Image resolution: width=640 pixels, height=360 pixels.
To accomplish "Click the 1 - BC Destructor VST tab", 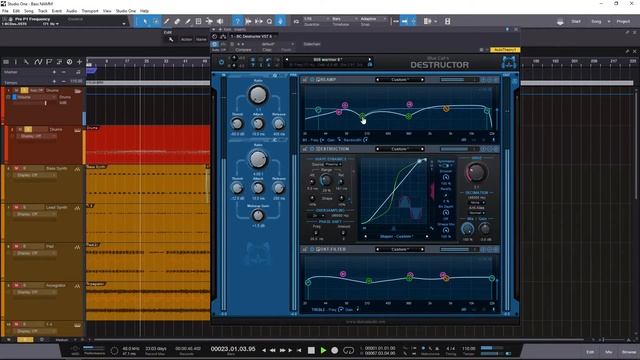I will click(x=251, y=36).
